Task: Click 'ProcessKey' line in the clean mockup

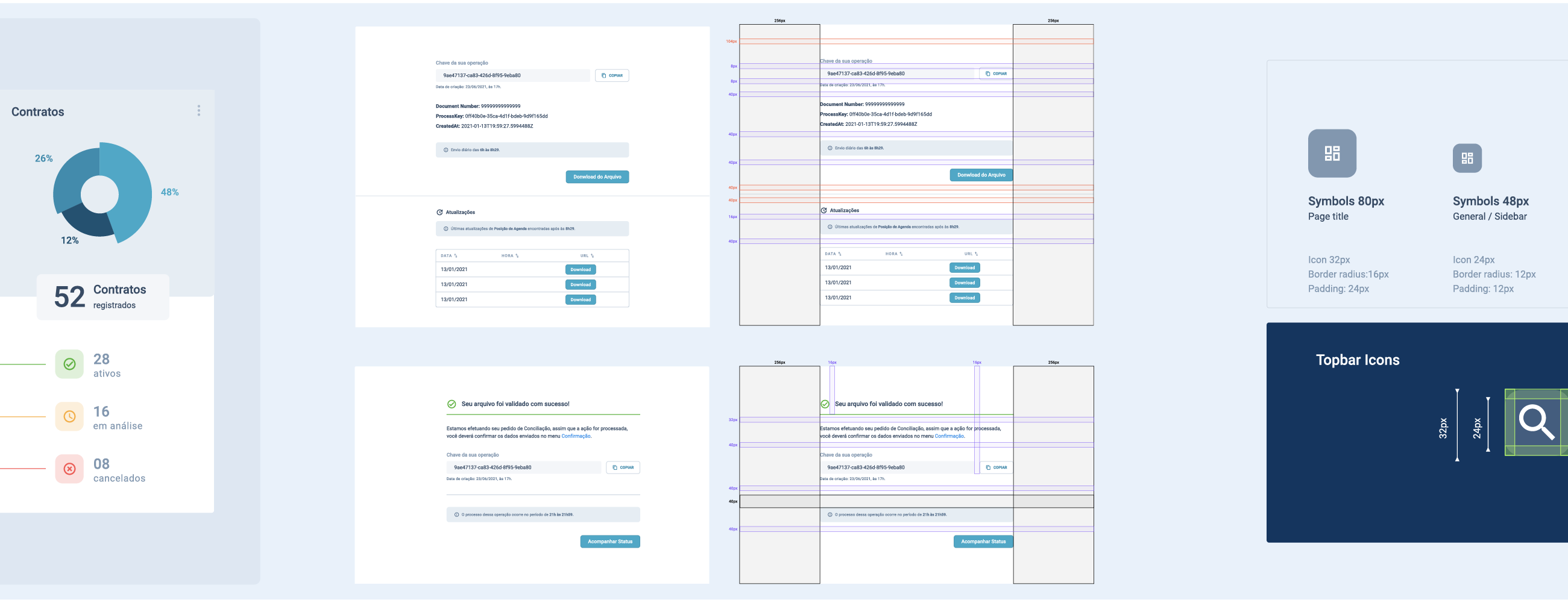Action: 492,116
